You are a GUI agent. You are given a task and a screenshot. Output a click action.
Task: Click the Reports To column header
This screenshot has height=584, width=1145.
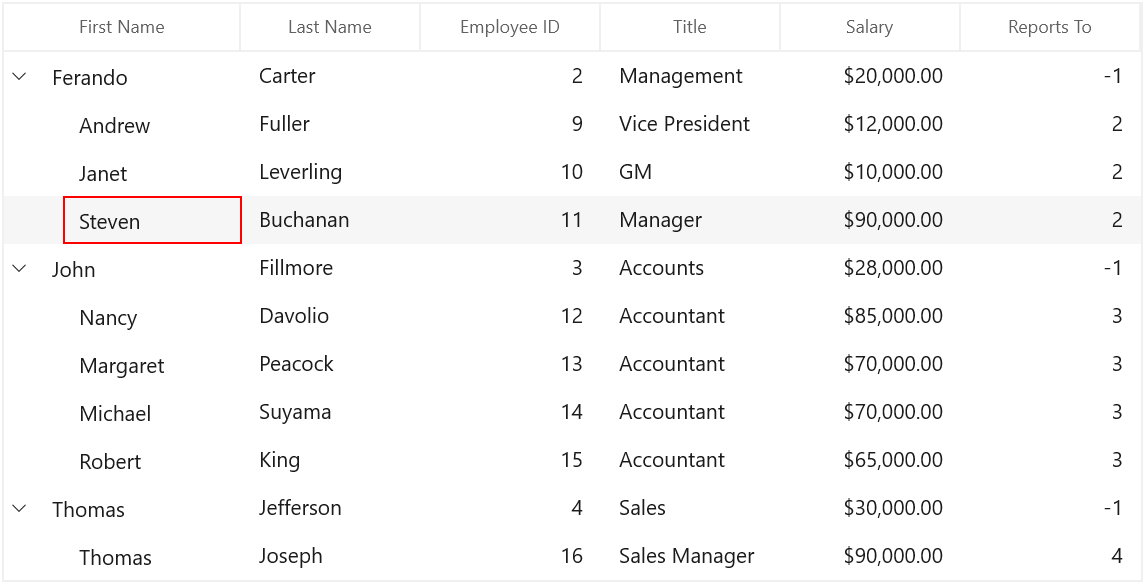tap(1049, 27)
